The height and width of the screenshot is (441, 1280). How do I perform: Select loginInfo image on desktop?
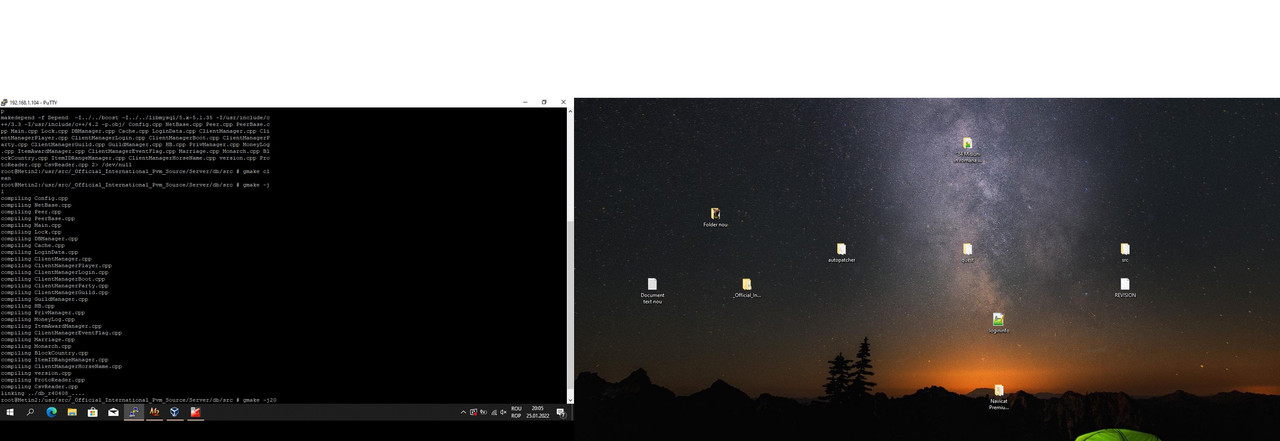click(x=998, y=323)
